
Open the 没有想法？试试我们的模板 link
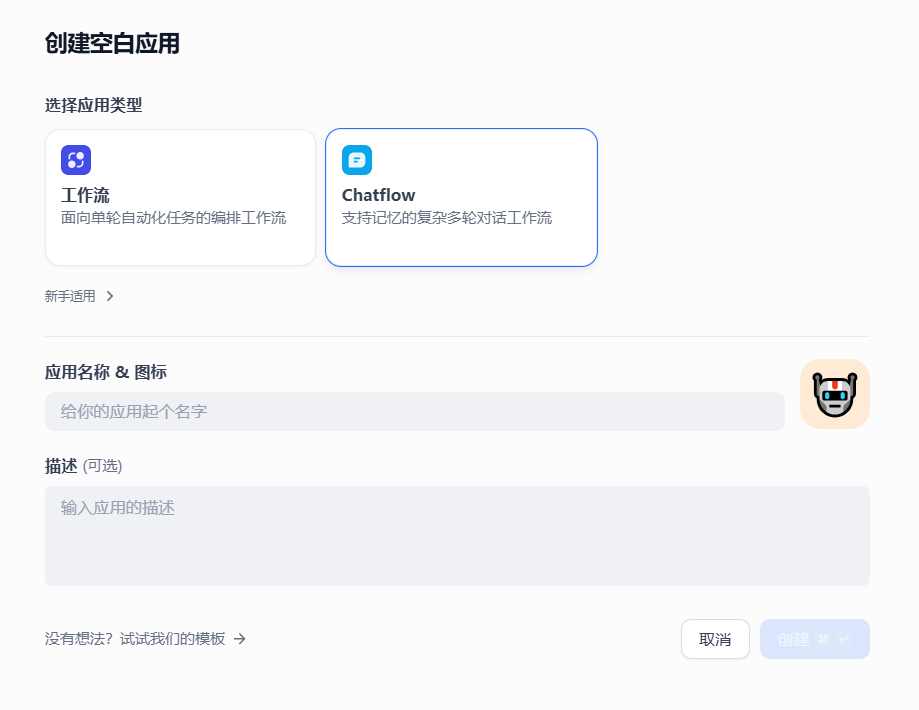135,639
